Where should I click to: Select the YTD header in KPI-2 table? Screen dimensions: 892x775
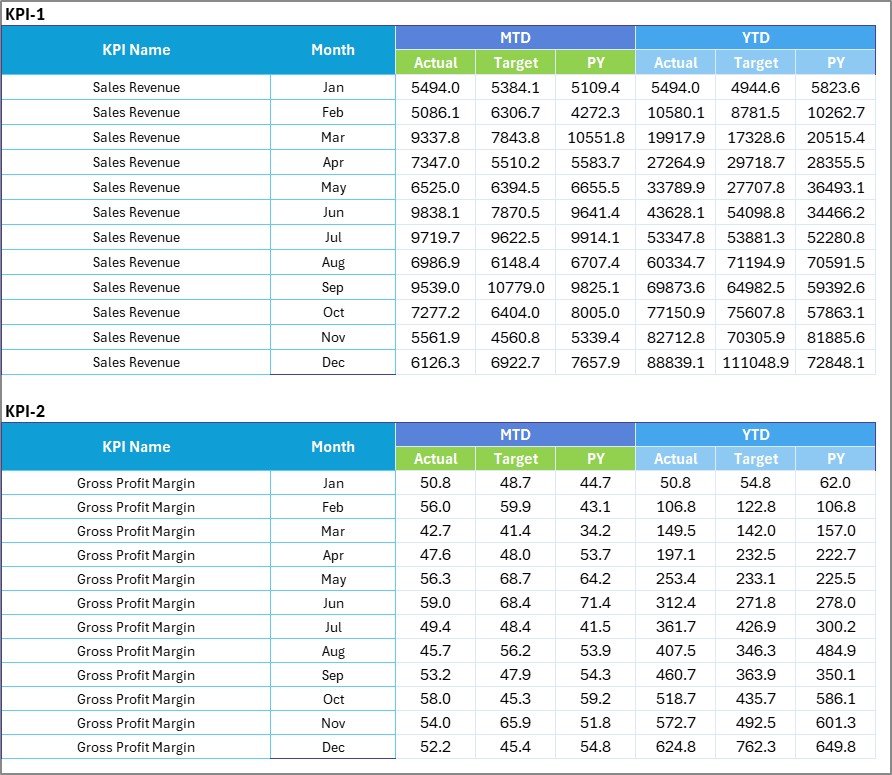[755, 435]
